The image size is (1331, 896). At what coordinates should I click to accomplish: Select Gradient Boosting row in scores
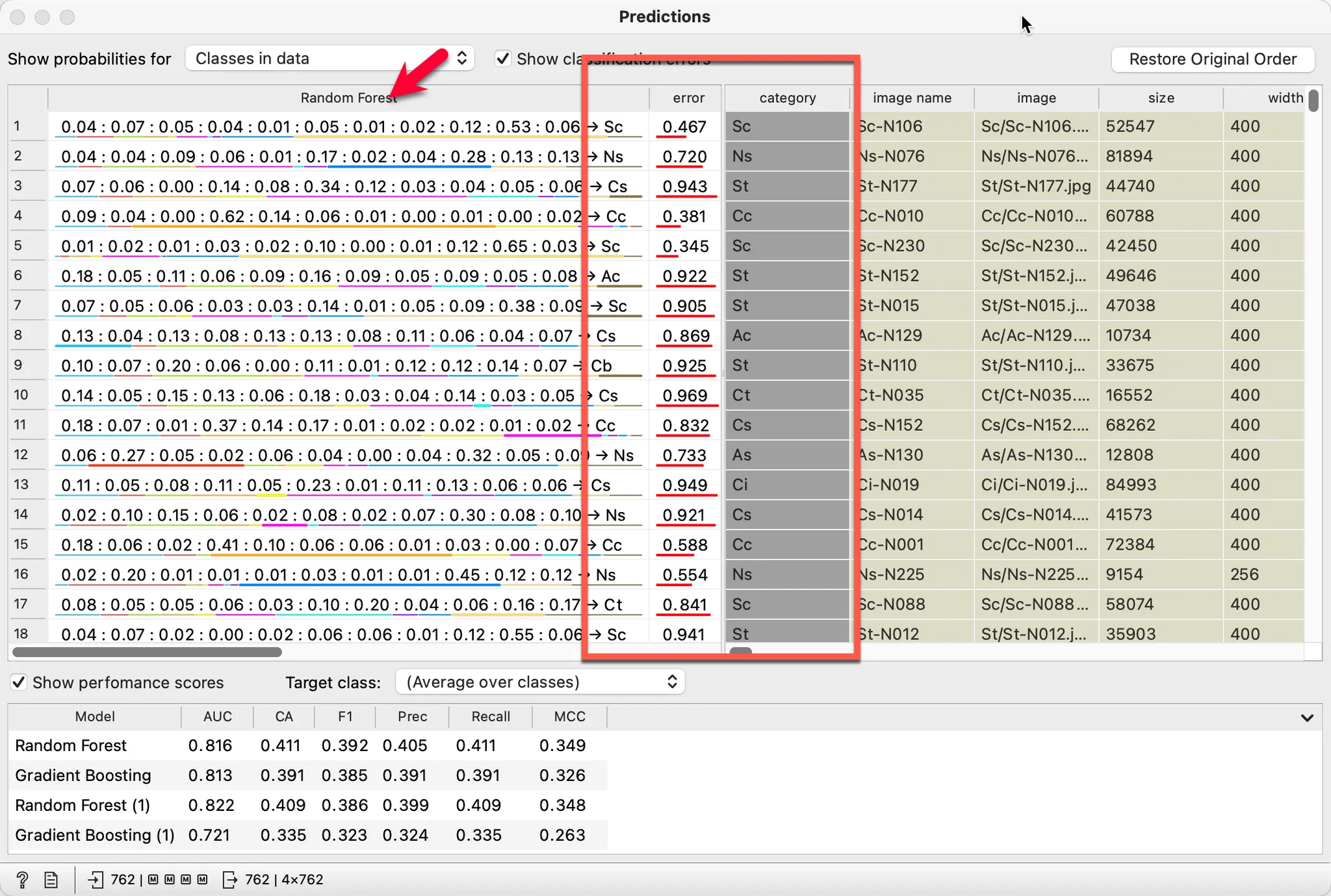click(x=83, y=775)
